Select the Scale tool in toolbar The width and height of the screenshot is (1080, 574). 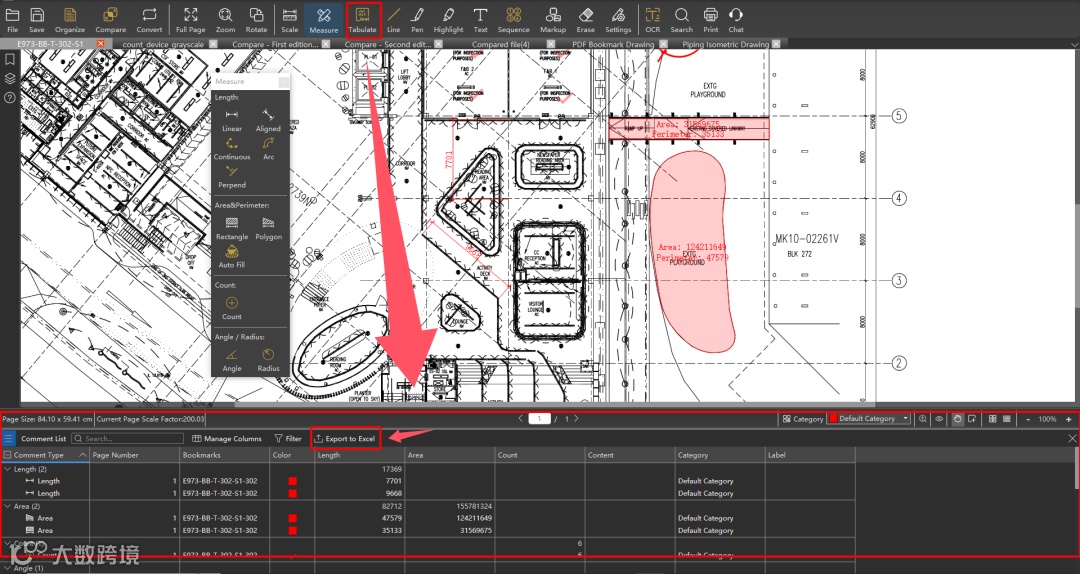(x=289, y=19)
